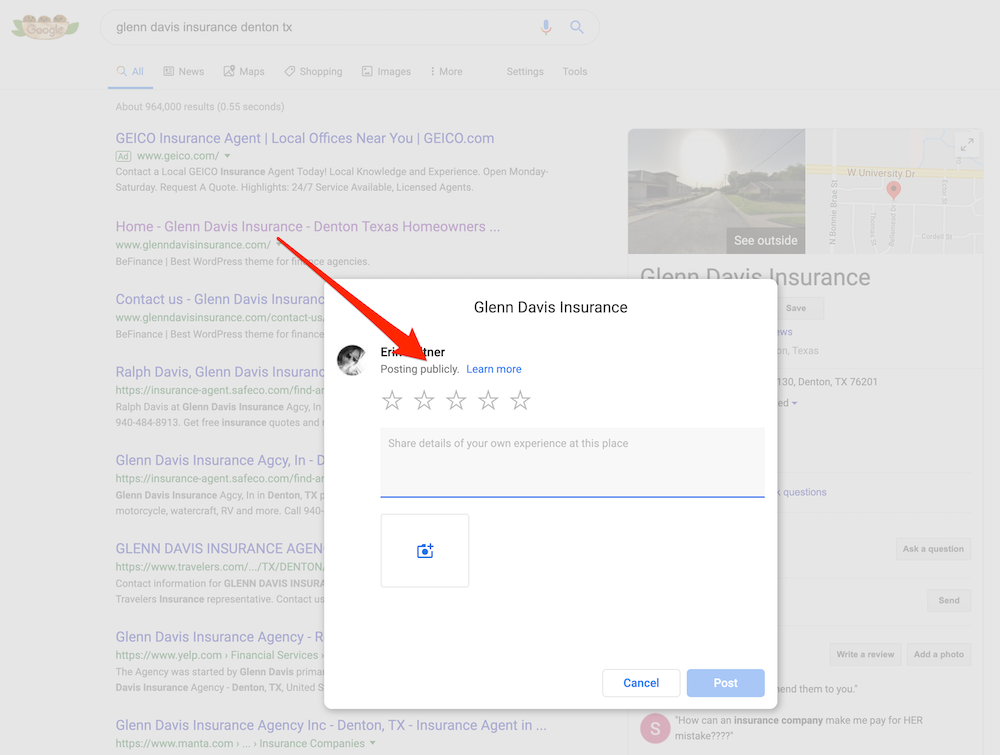Image resolution: width=1000 pixels, height=755 pixels.
Task: Click the pink S user avatar
Action: [x=655, y=728]
